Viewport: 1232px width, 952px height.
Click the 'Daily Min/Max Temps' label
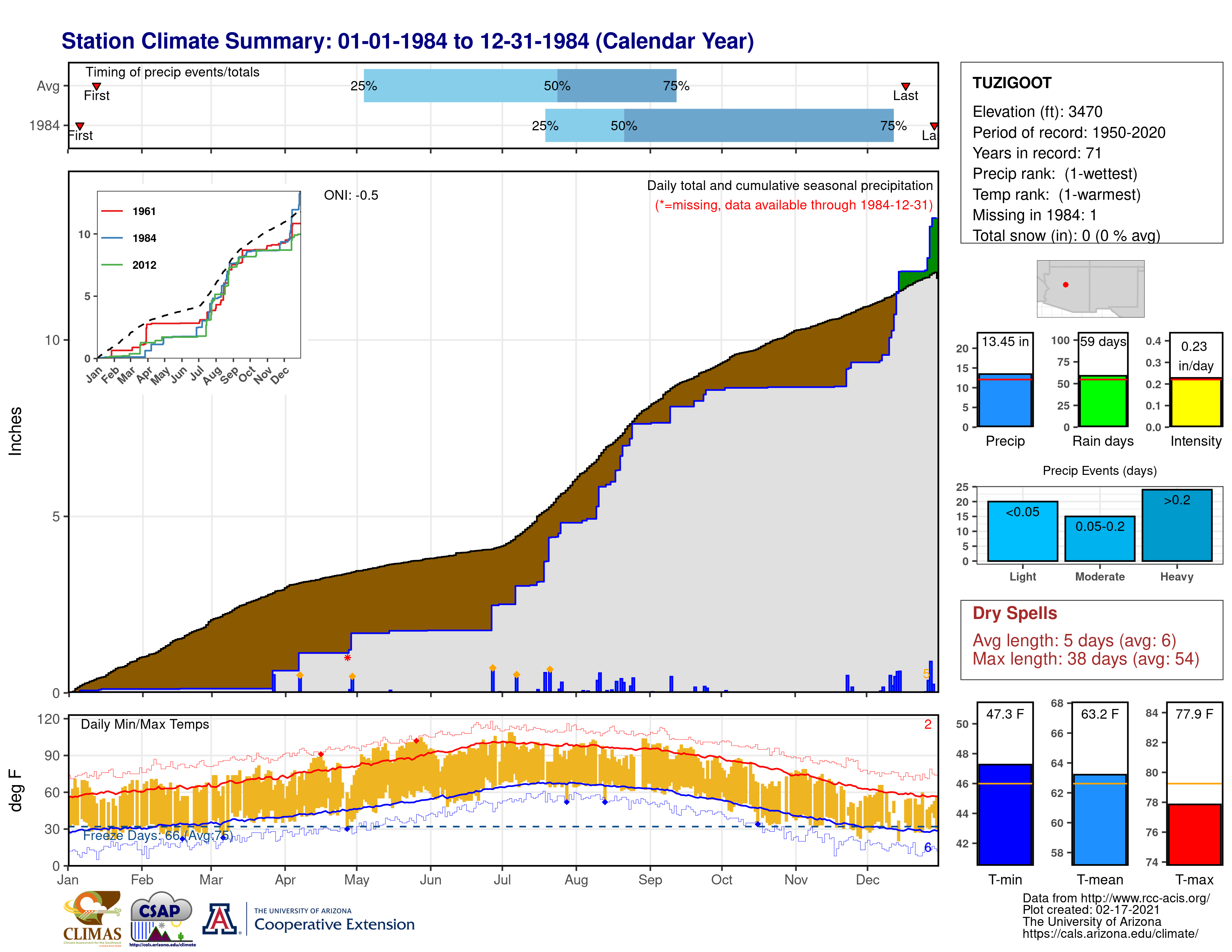point(145,724)
